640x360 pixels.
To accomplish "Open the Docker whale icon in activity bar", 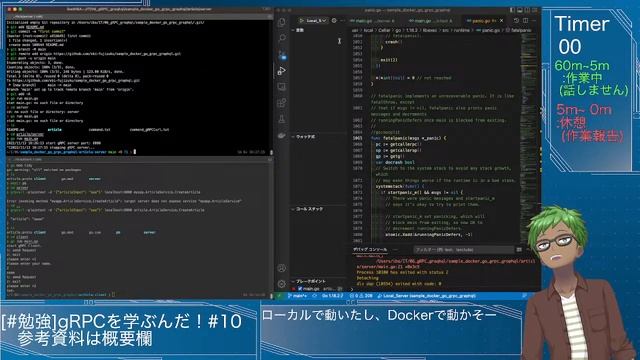I will pyautogui.click(x=282, y=135).
